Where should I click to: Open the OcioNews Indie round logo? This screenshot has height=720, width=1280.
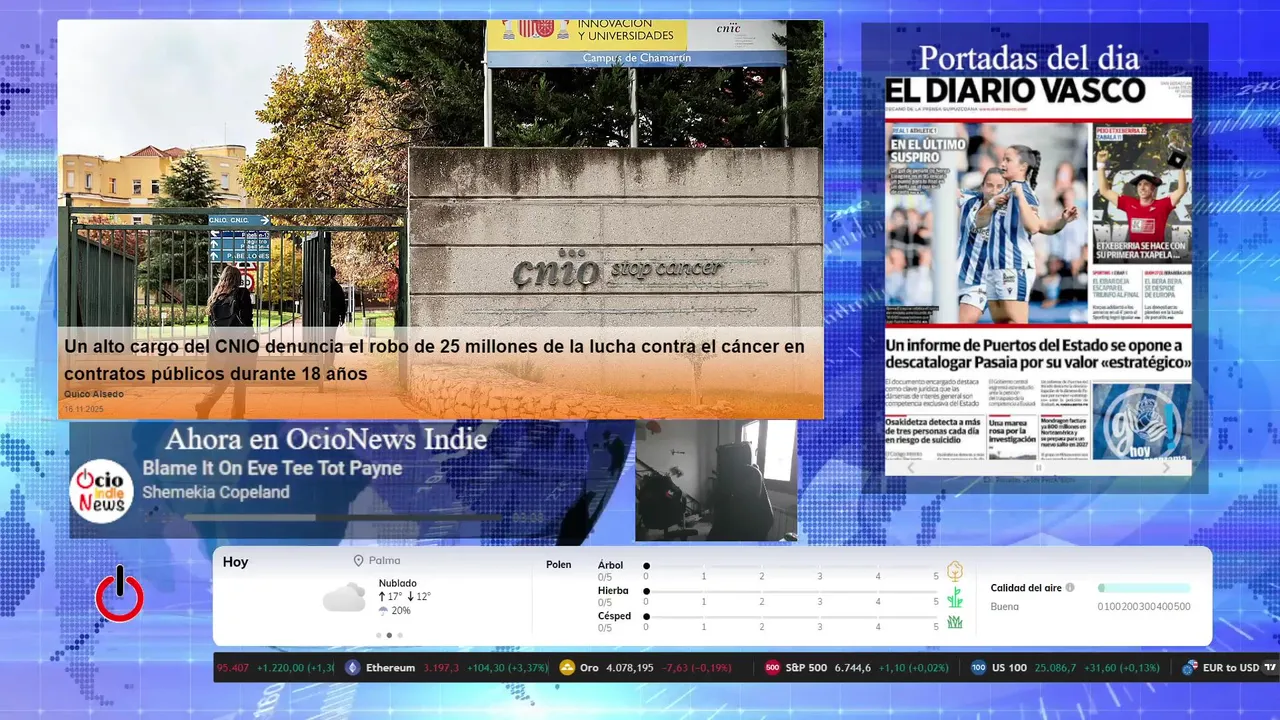[101, 491]
